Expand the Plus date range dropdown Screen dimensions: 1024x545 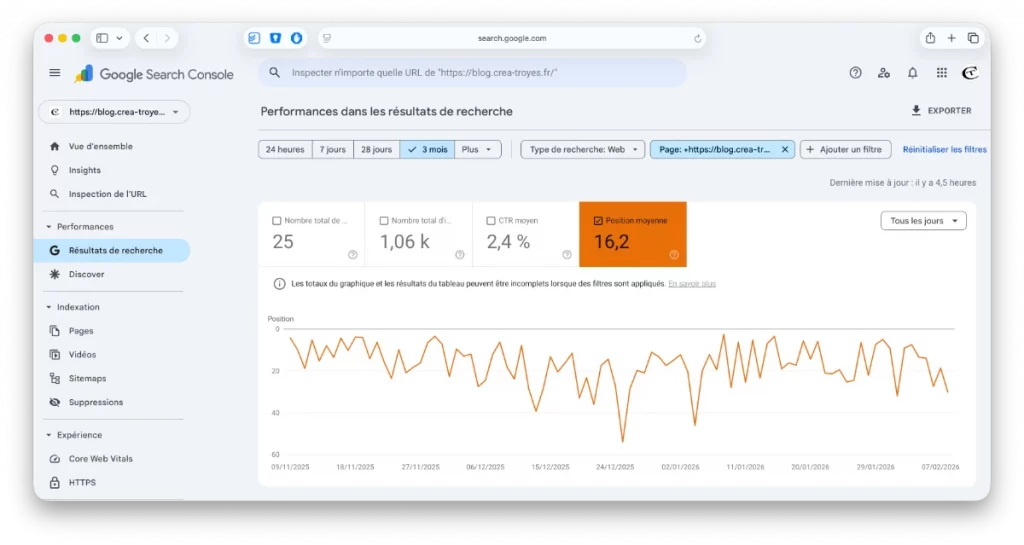477,150
